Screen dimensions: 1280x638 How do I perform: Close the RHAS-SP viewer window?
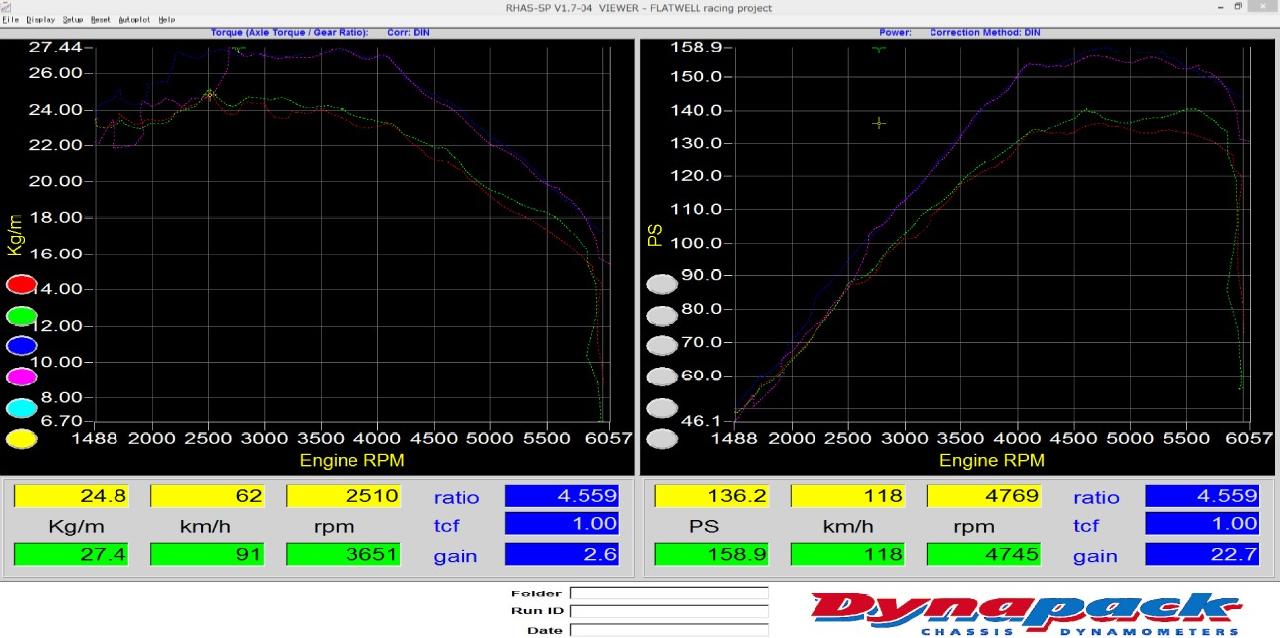pos(1265,7)
